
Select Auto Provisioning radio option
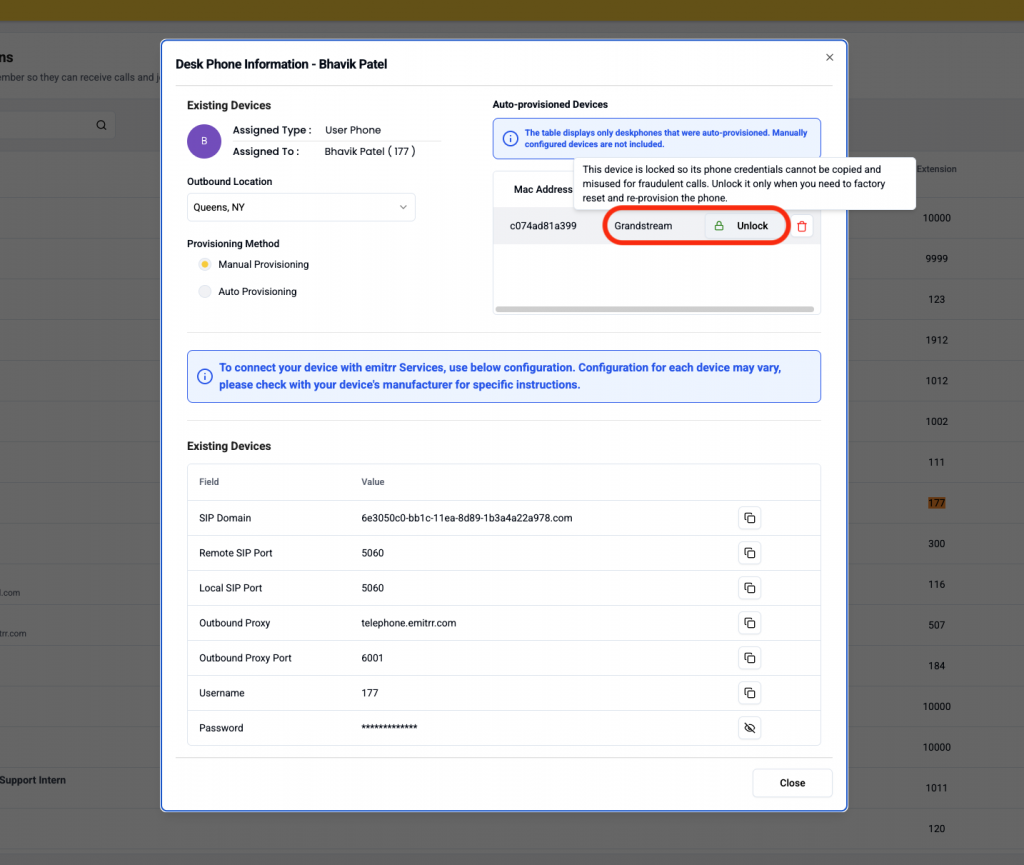[205, 292]
